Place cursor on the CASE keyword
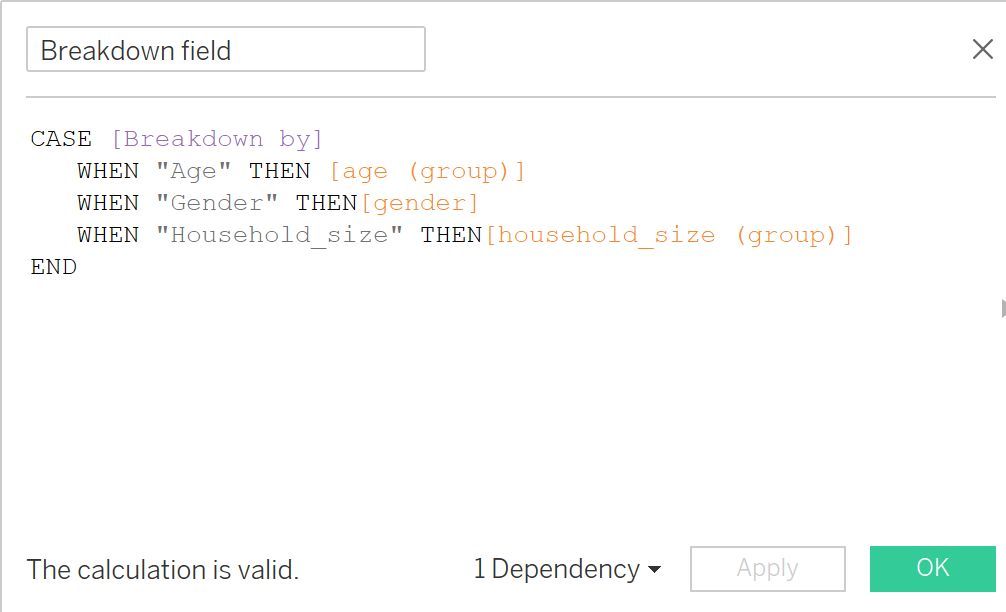 61,139
